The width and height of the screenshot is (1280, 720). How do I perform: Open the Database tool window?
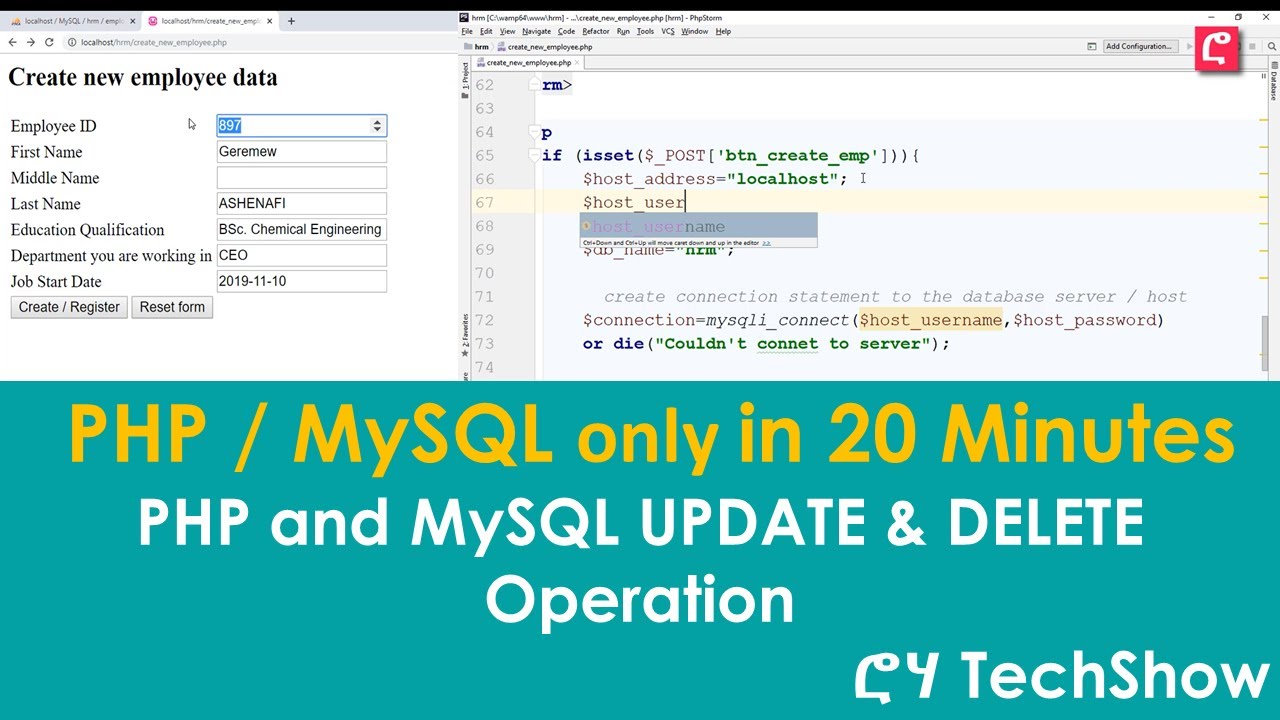1274,80
